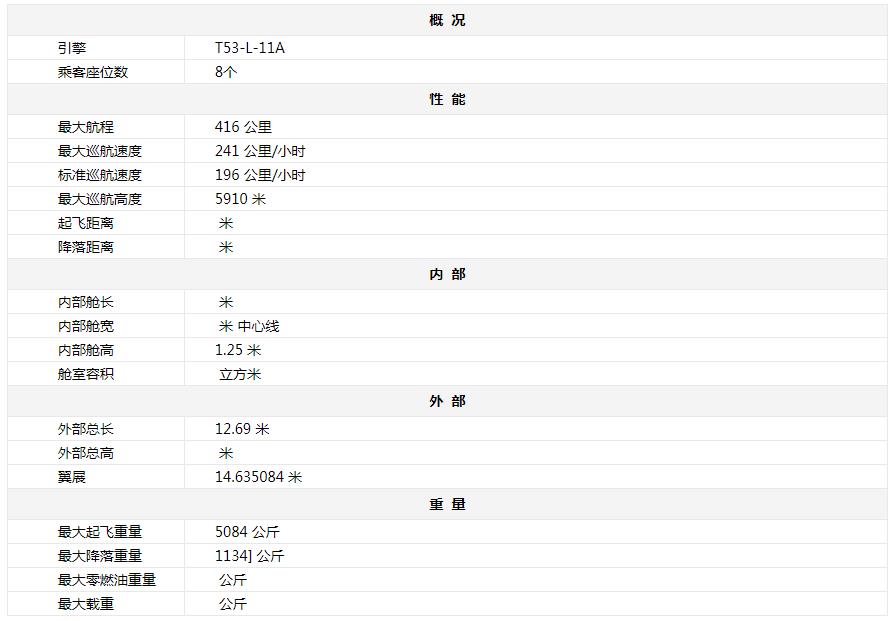The height and width of the screenshot is (621, 895).
Task: Select the 12.69 米 overall length value
Action: [x=242, y=429]
